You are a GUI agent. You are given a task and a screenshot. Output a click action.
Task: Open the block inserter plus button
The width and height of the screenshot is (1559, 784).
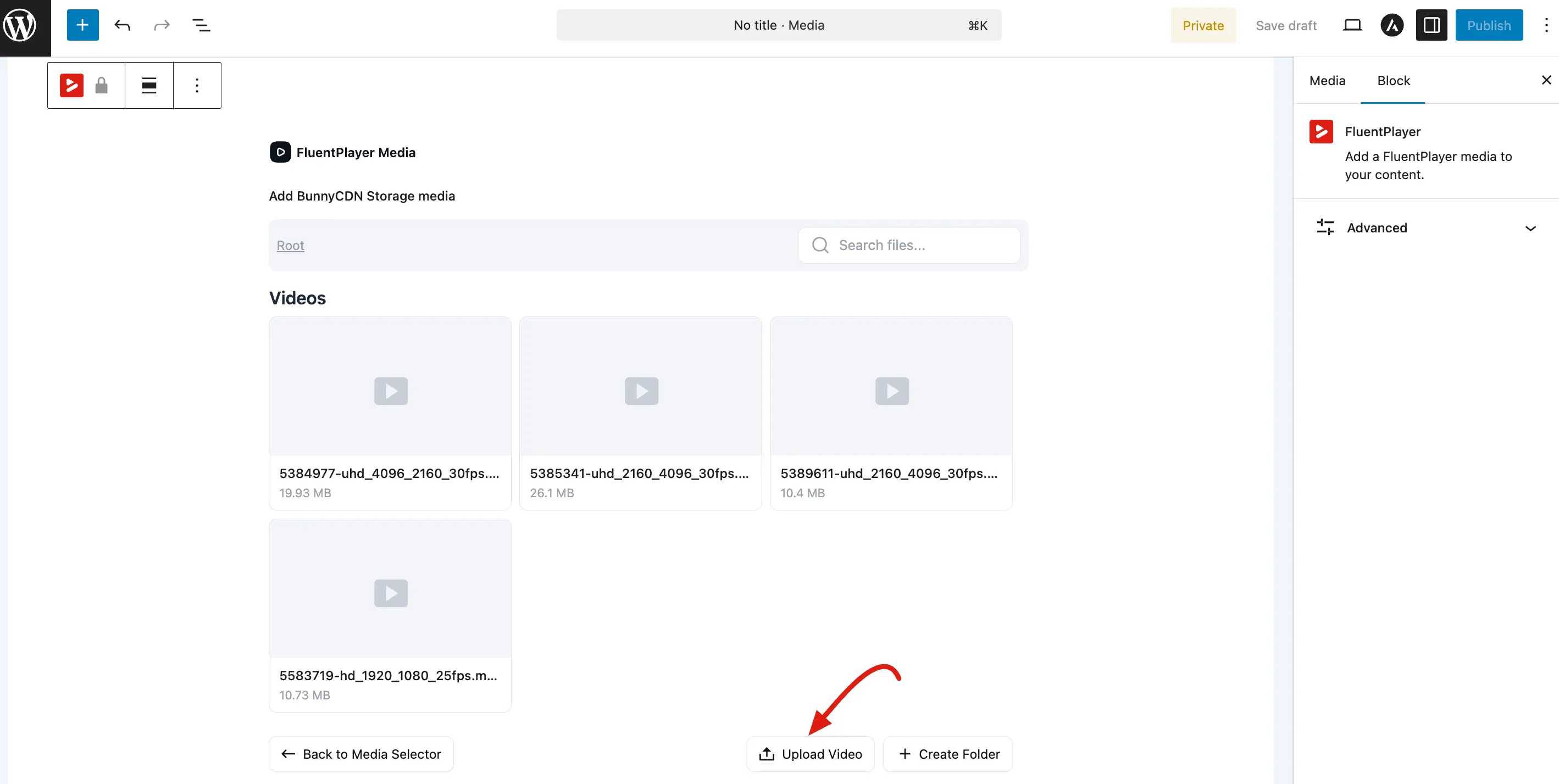pos(82,25)
